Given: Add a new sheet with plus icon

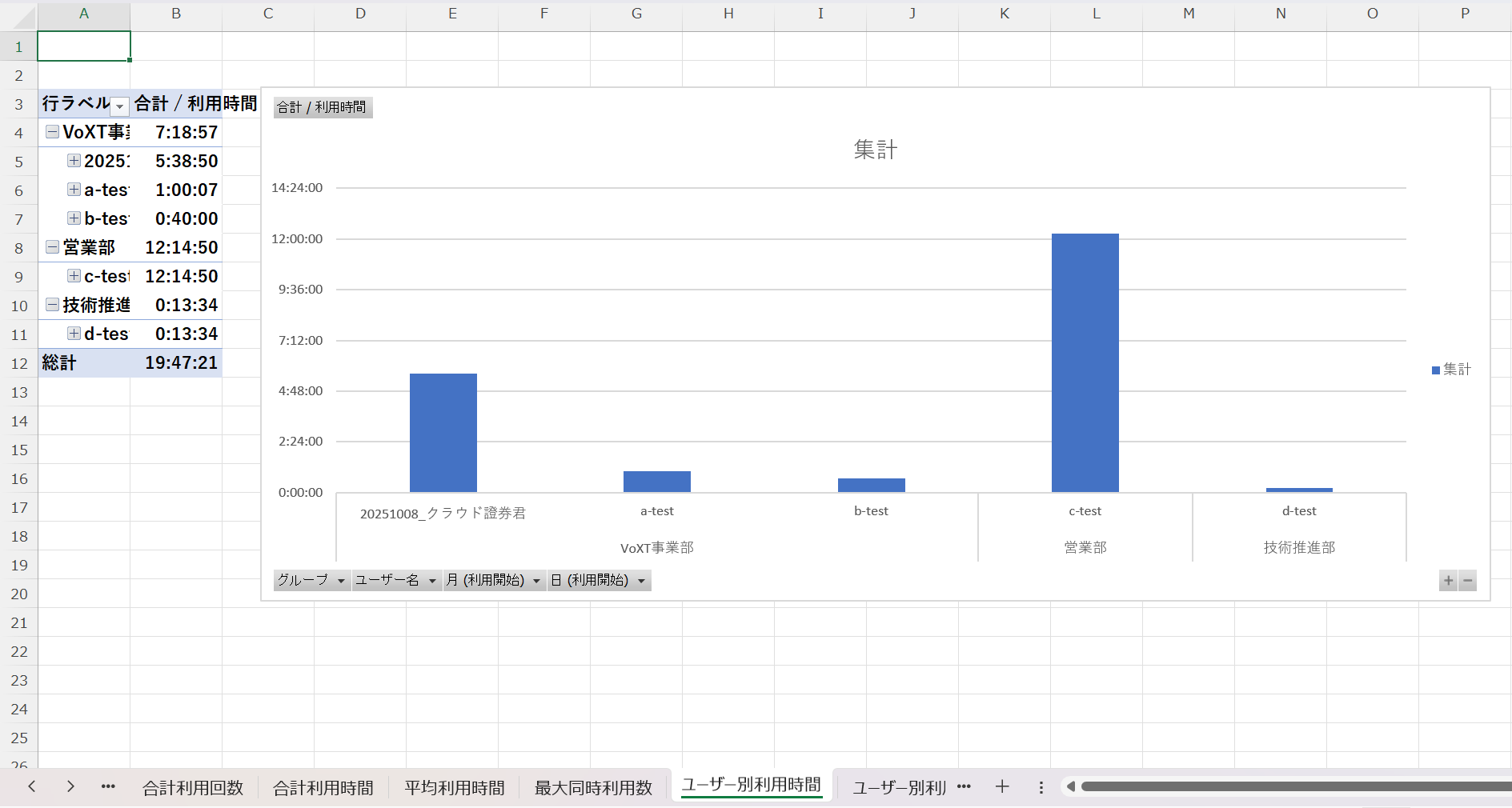Looking at the screenshot, I should coord(1002,787).
